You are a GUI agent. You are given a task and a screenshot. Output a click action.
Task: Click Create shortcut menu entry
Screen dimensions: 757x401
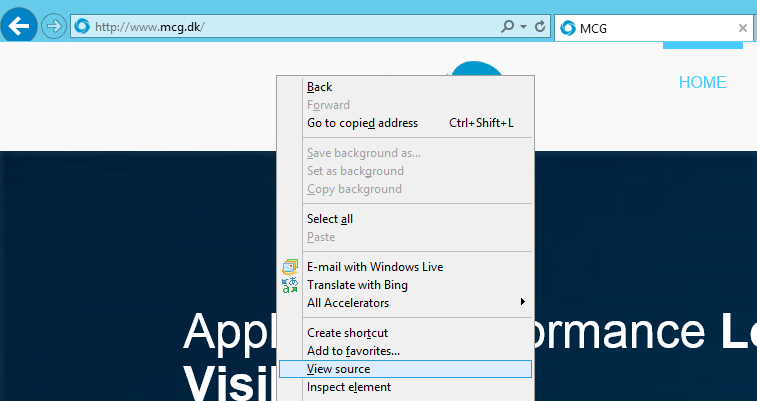click(347, 333)
